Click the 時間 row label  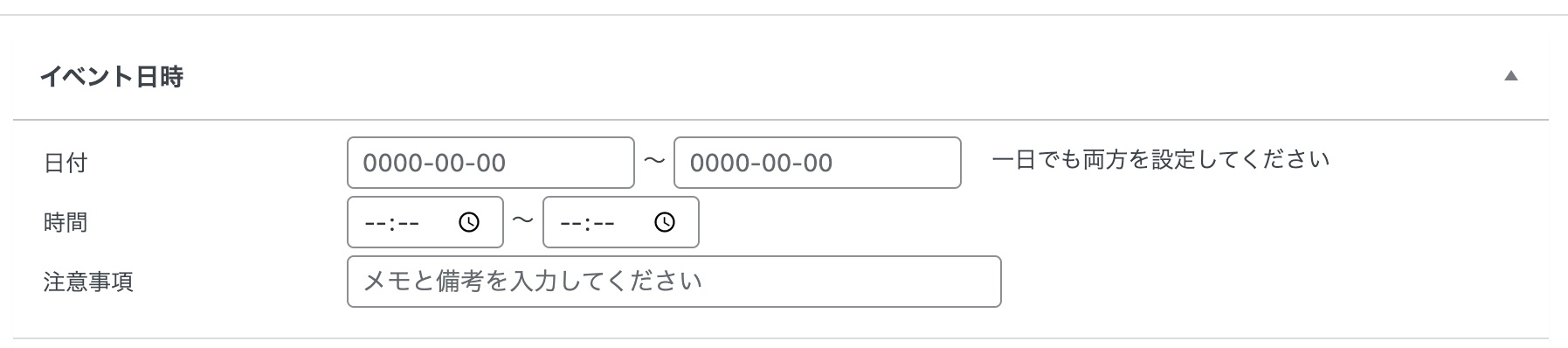click(66, 223)
